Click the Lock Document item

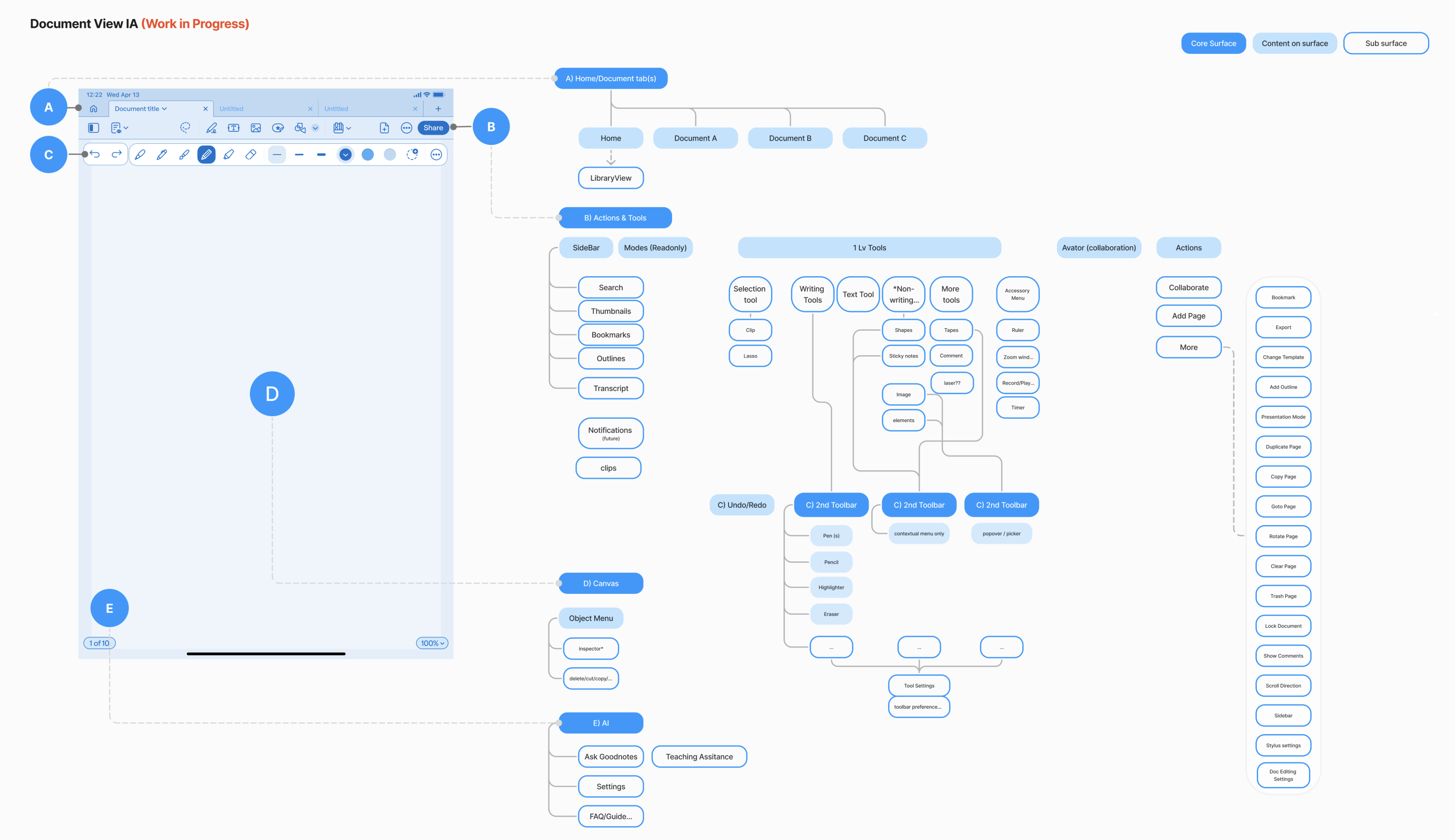1283,626
